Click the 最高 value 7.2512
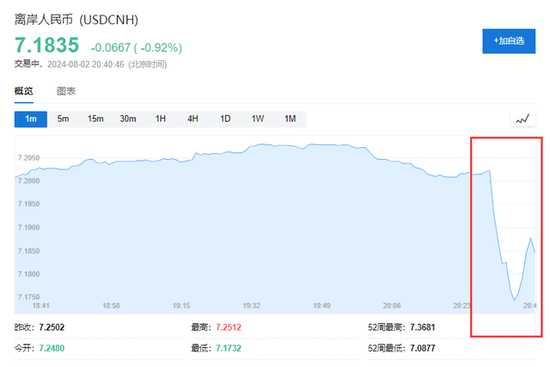The image size is (550, 367). (228, 327)
